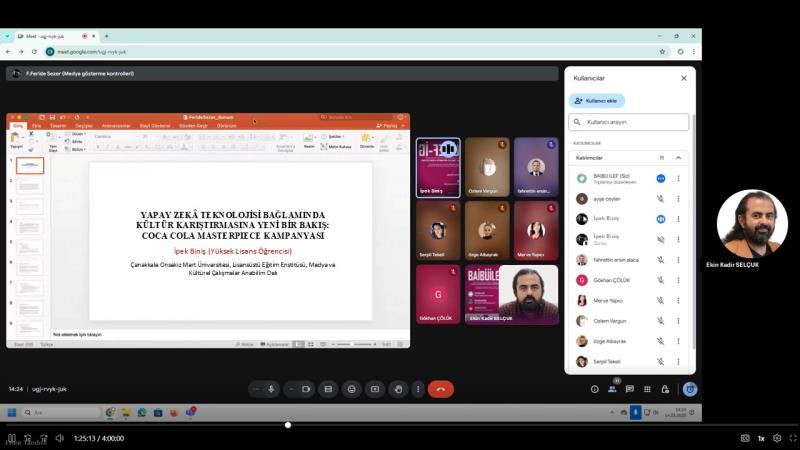The width and height of the screenshot is (800, 450).
Task: Select slide 4 thumbnail in PowerPoint
Action: click(x=30, y=227)
